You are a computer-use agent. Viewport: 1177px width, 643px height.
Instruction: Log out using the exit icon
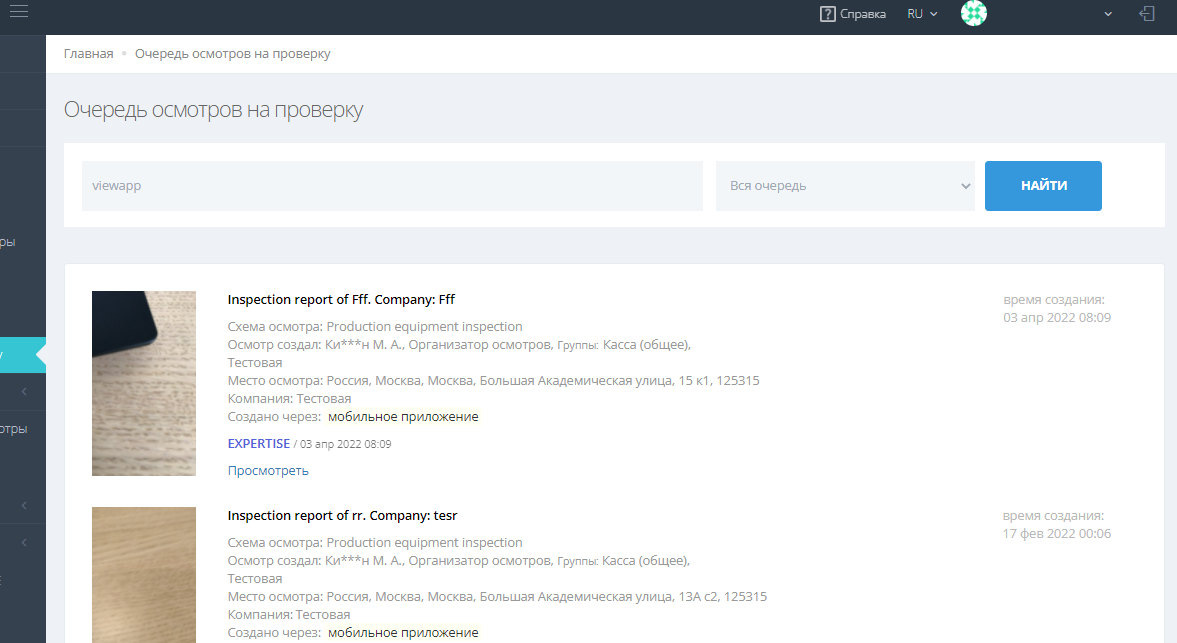[1147, 14]
